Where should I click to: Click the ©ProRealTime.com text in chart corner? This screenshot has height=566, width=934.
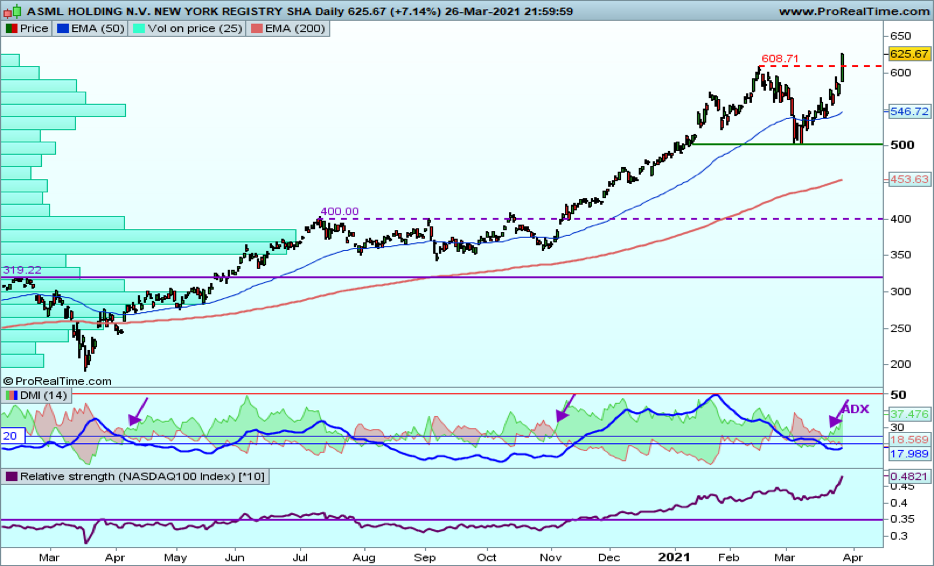pyautogui.click(x=57, y=381)
